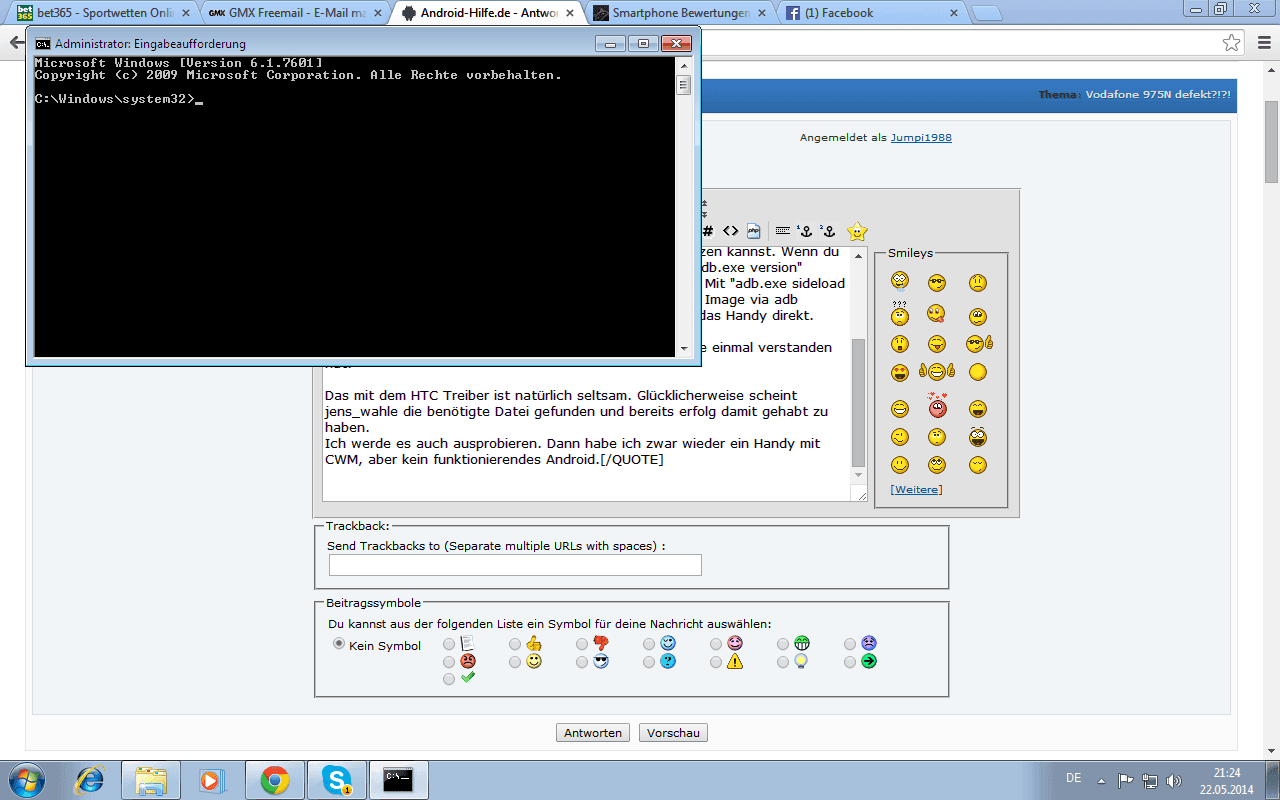
Task: Click the command prompt taskbar button
Action: coord(399,780)
